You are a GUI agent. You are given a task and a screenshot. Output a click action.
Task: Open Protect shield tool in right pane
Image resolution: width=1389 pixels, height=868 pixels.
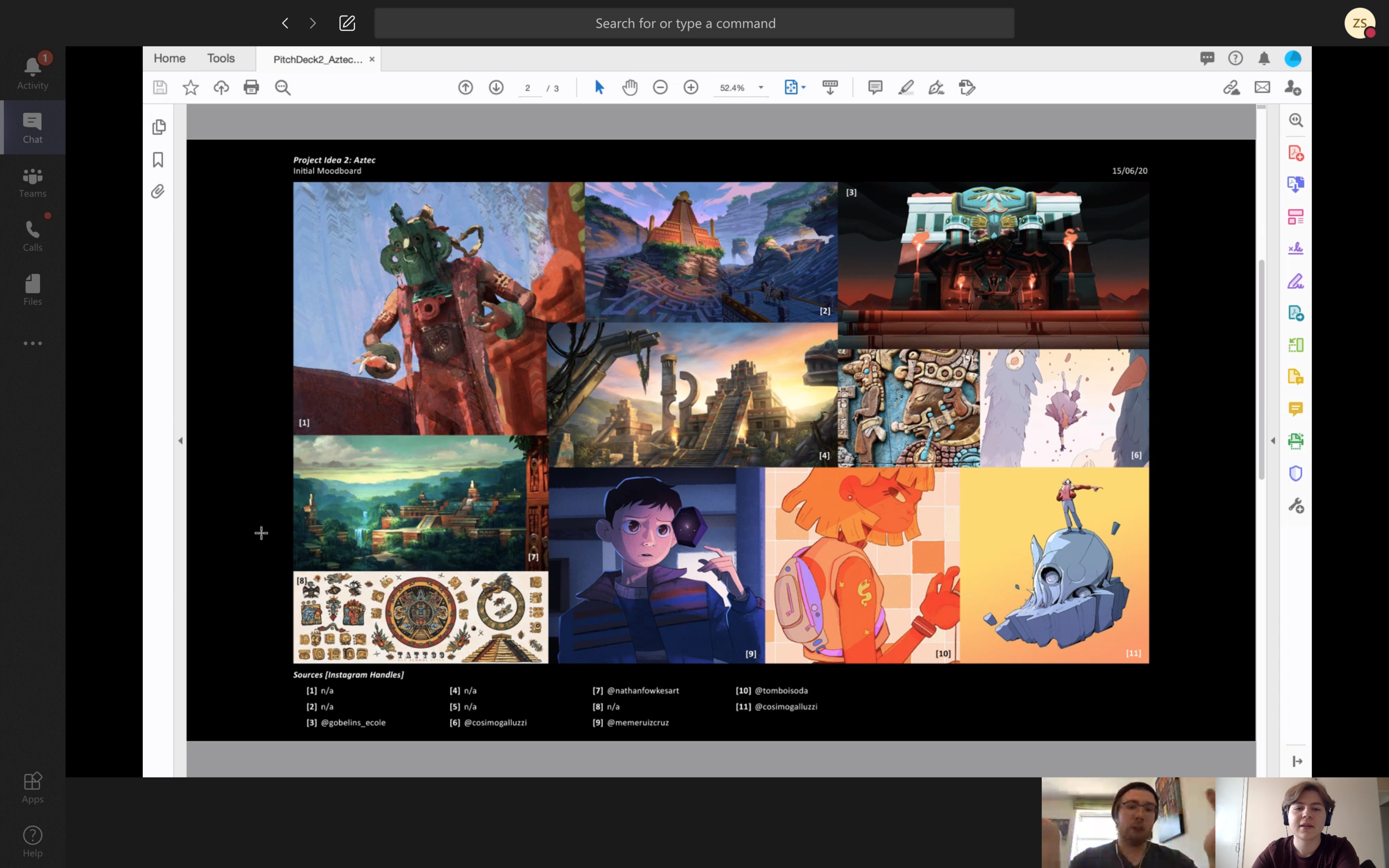coord(1296,473)
